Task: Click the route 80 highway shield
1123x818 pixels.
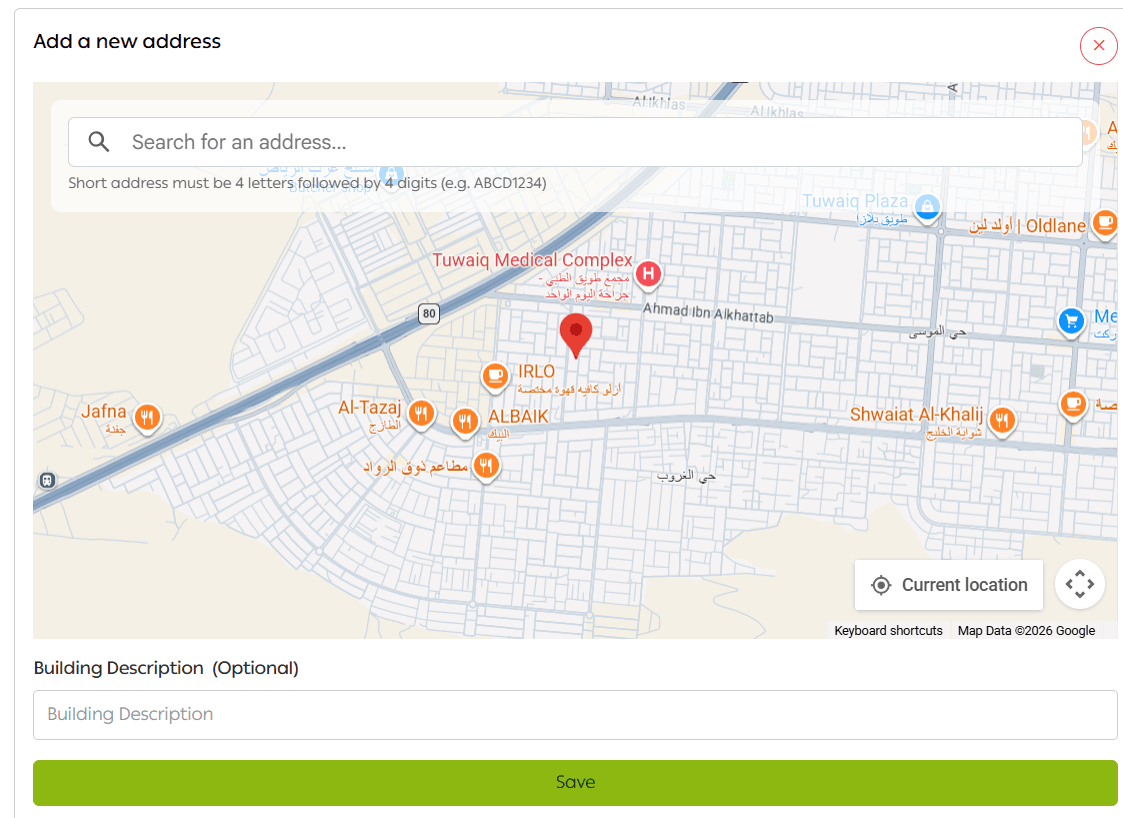Action: tap(429, 314)
